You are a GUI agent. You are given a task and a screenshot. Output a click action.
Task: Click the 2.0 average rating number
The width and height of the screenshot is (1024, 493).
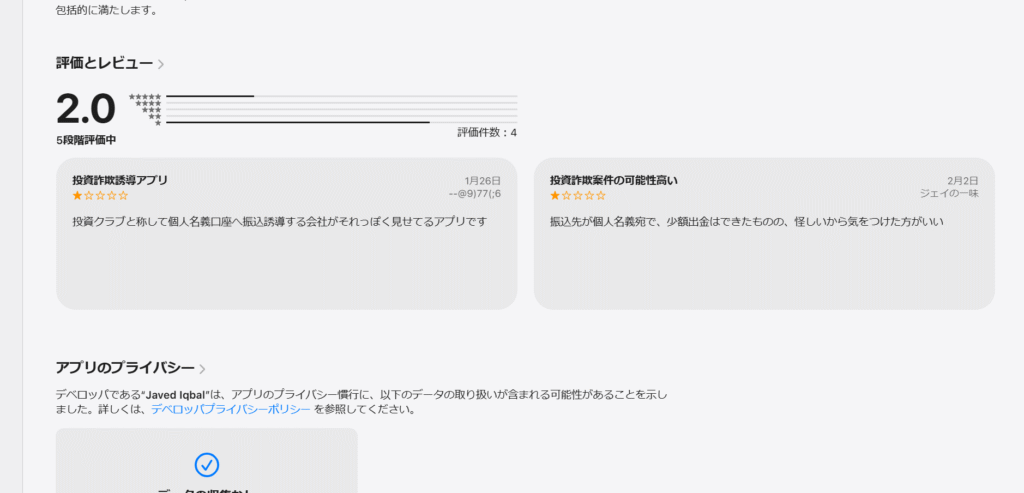click(x=86, y=109)
